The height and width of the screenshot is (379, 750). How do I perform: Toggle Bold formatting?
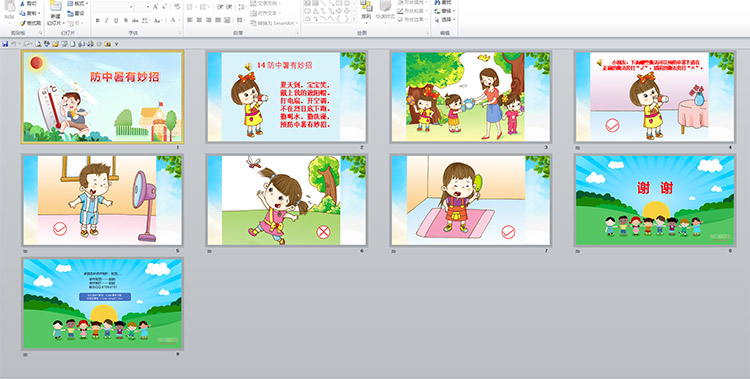coord(98,20)
